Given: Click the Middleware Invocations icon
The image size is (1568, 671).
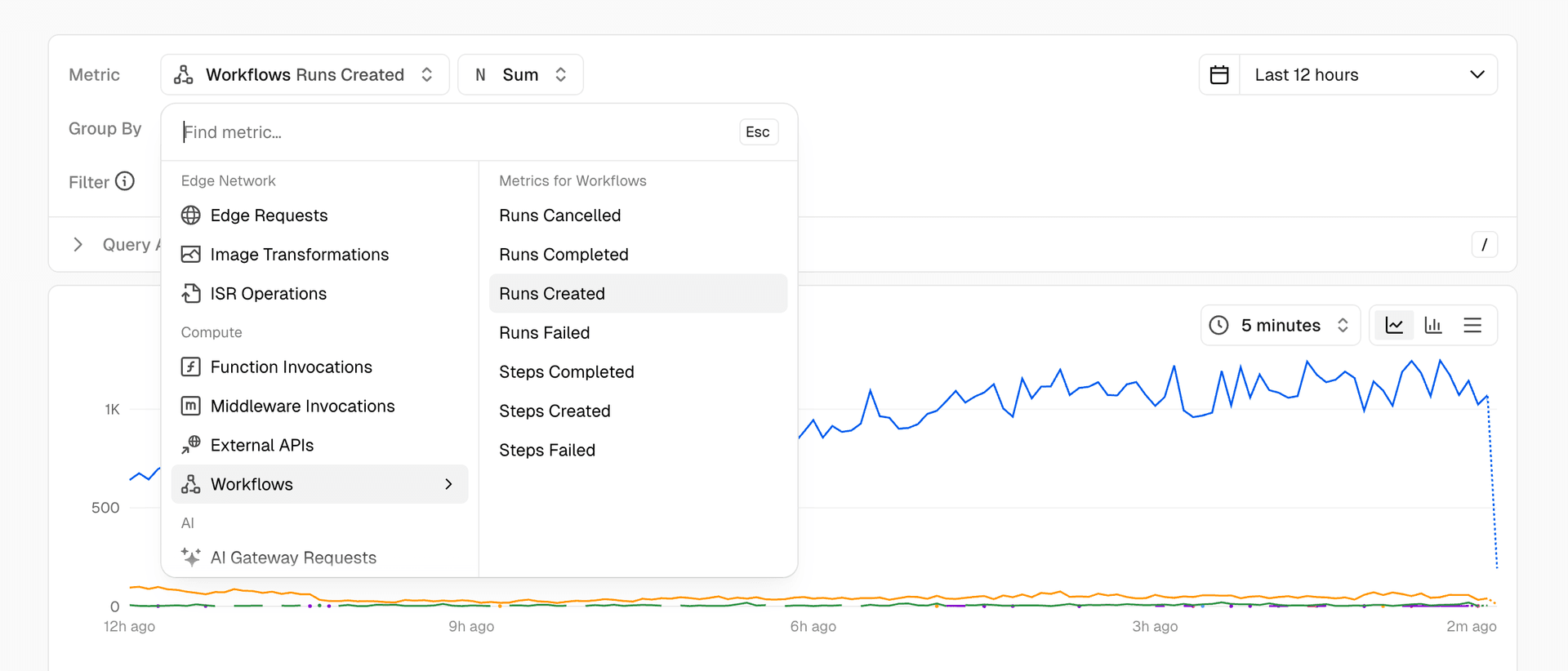Looking at the screenshot, I should pos(190,407).
